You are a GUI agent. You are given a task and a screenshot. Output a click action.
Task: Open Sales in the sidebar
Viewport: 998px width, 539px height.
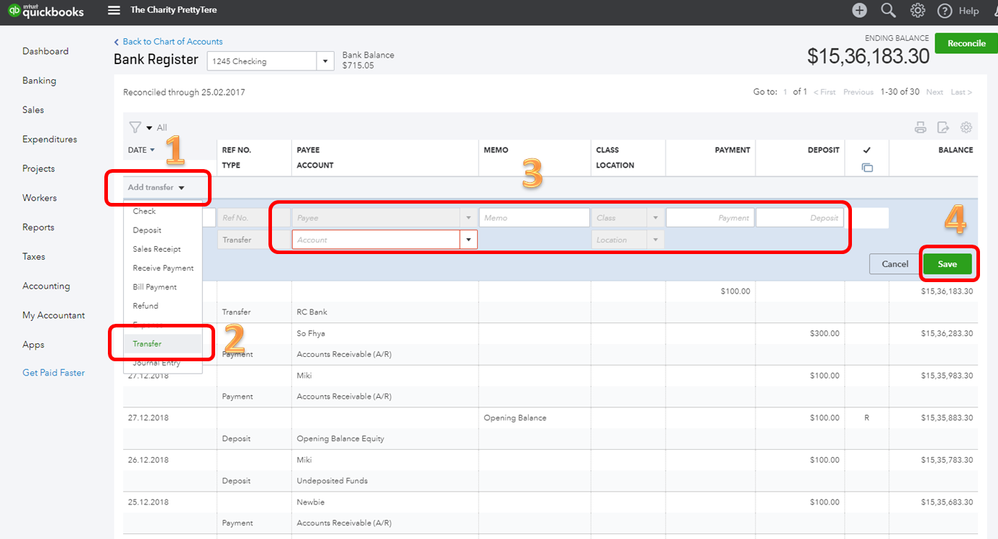[x=33, y=110]
